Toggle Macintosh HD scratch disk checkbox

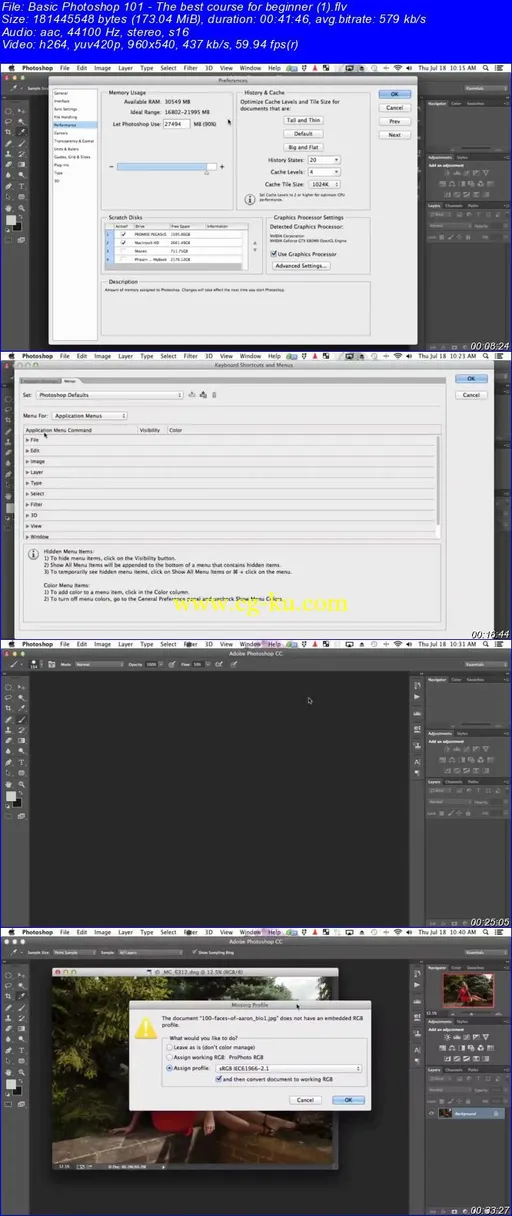tap(123, 243)
